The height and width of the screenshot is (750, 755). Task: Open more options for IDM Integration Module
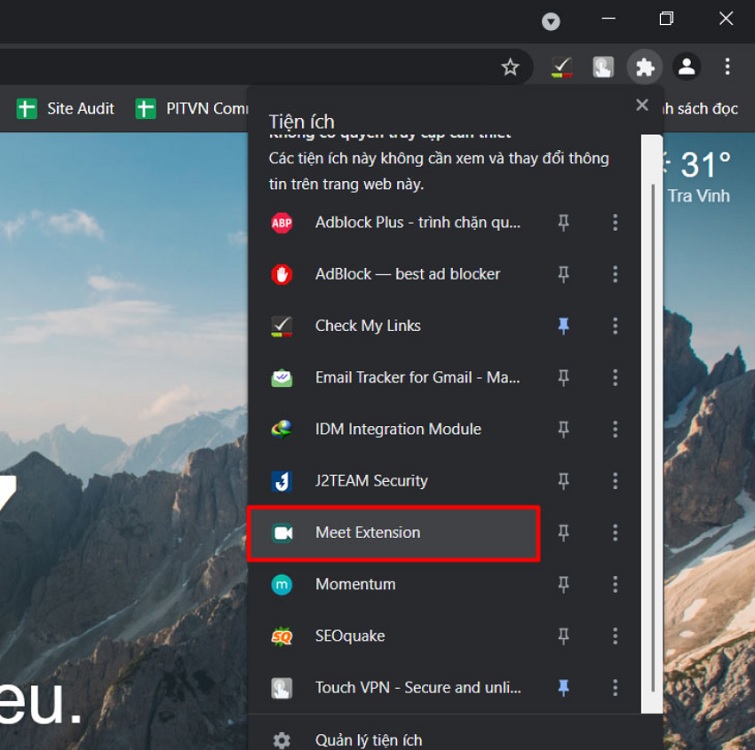pyautogui.click(x=615, y=429)
